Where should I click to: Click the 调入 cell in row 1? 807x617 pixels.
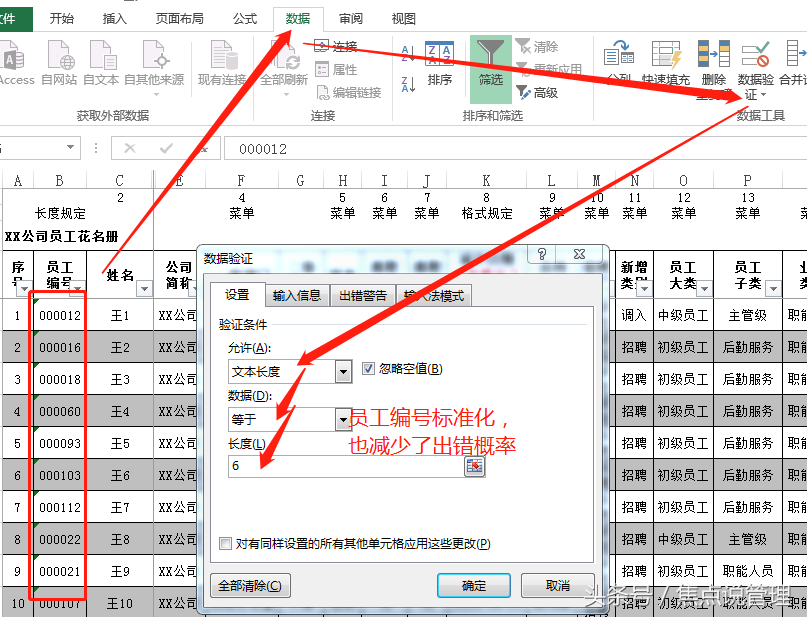[634, 315]
